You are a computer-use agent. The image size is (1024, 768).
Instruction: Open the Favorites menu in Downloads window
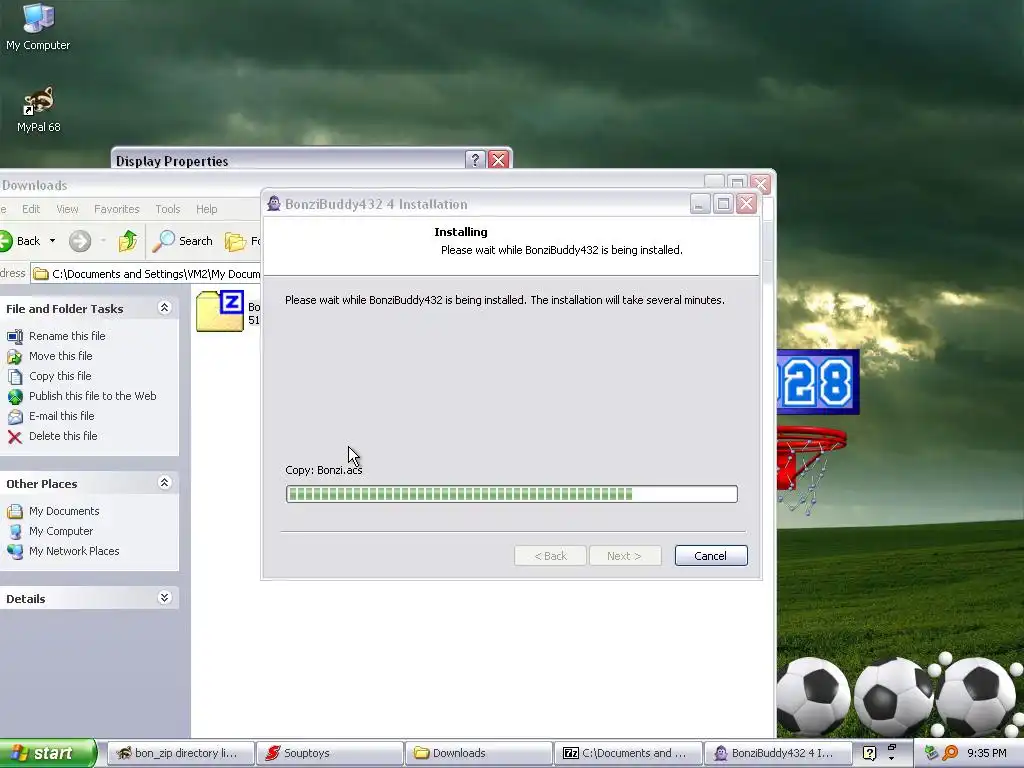click(x=116, y=209)
